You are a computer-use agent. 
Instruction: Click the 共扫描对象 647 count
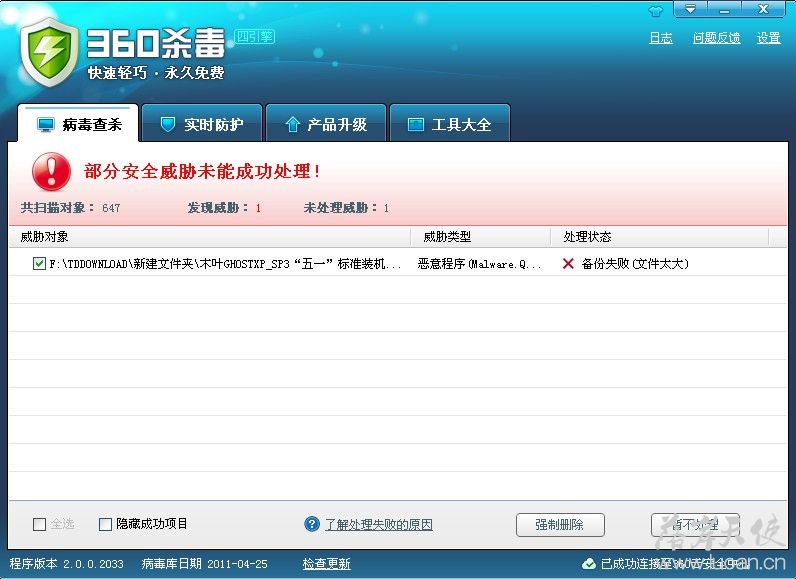[71, 208]
